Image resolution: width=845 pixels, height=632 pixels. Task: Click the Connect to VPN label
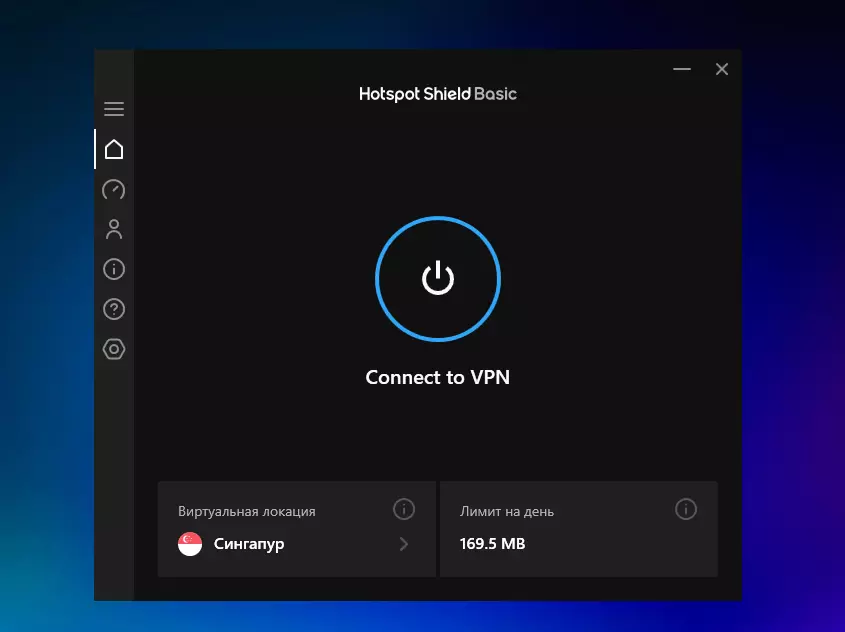pos(438,377)
